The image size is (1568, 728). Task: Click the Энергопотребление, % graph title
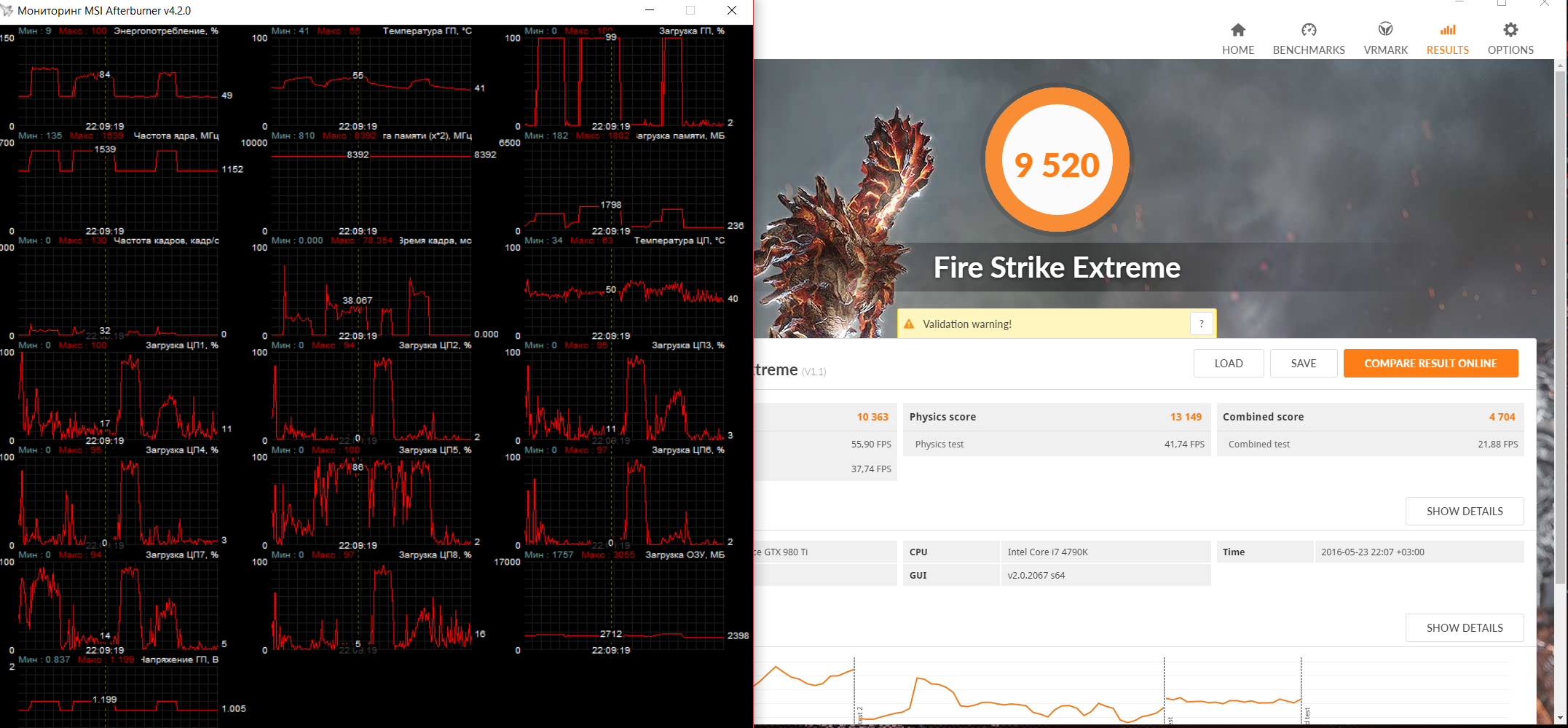point(166,31)
